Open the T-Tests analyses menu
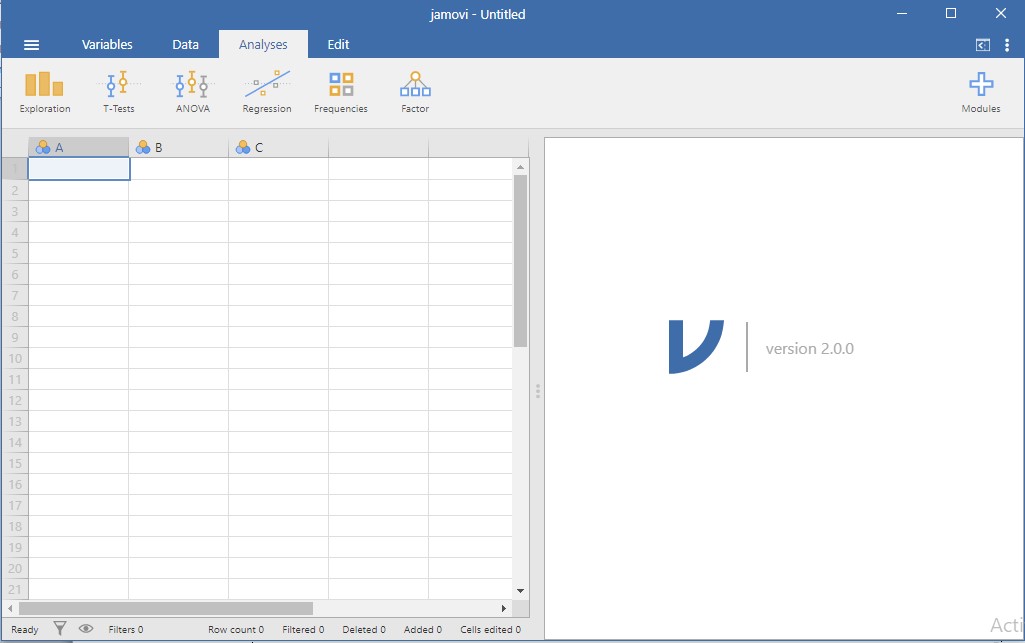1025x643 pixels. tap(119, 92)
